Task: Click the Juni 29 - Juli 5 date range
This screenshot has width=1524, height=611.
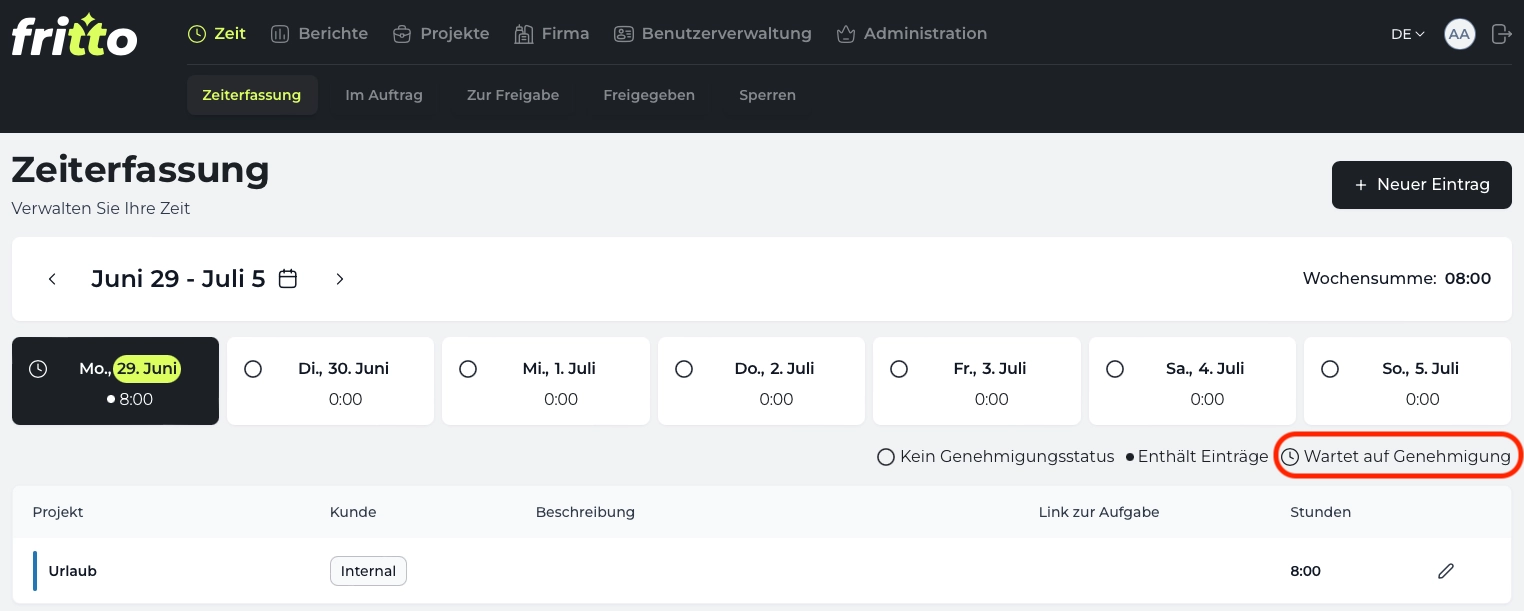Action: pyautogui.click(x=178, y=279)
